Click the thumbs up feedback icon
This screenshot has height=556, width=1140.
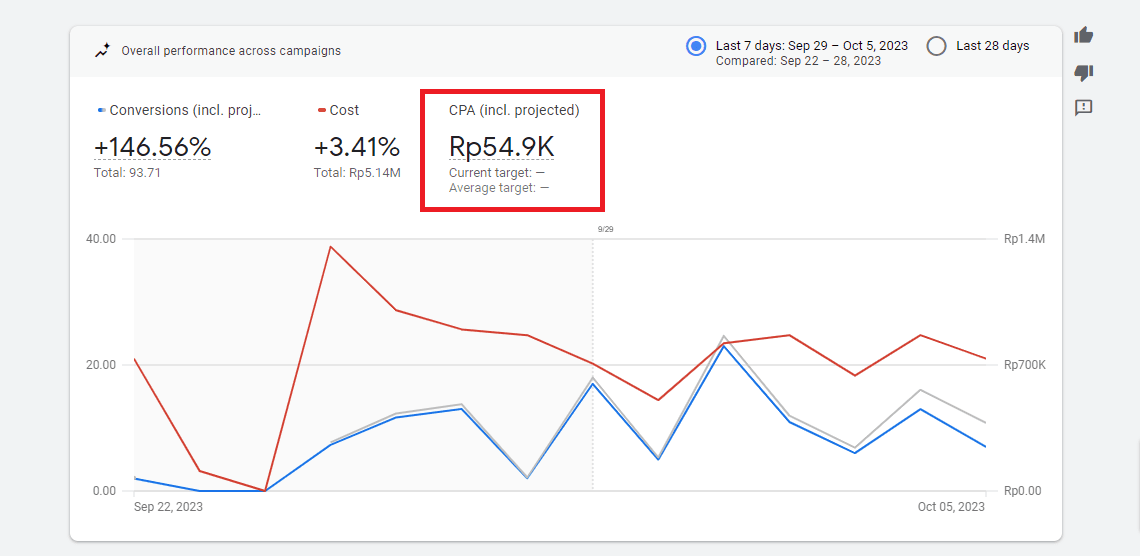click(x=1084, y=36)
